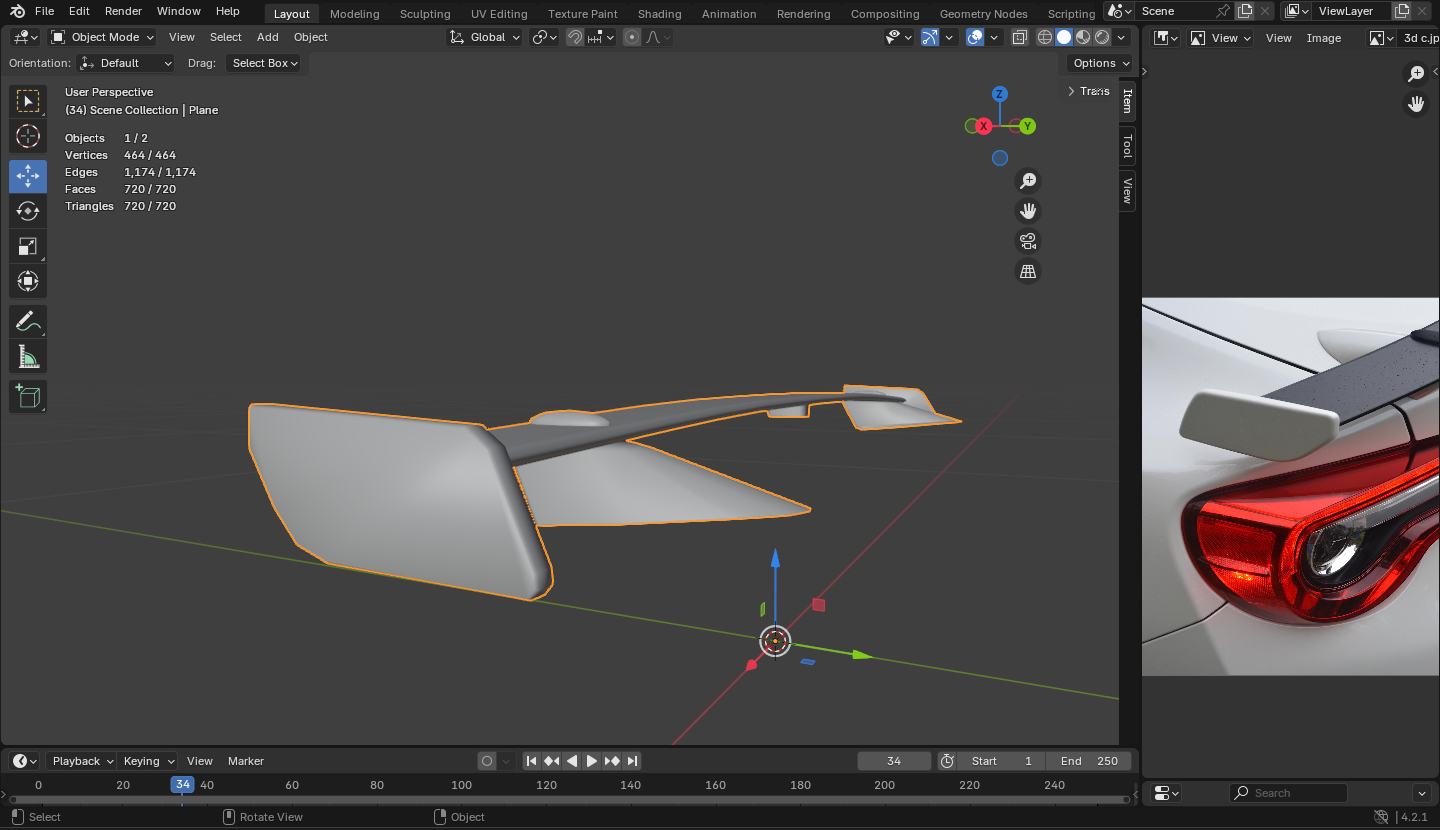
Task: Click the Add Cube tool
Action: pos(28,396)
